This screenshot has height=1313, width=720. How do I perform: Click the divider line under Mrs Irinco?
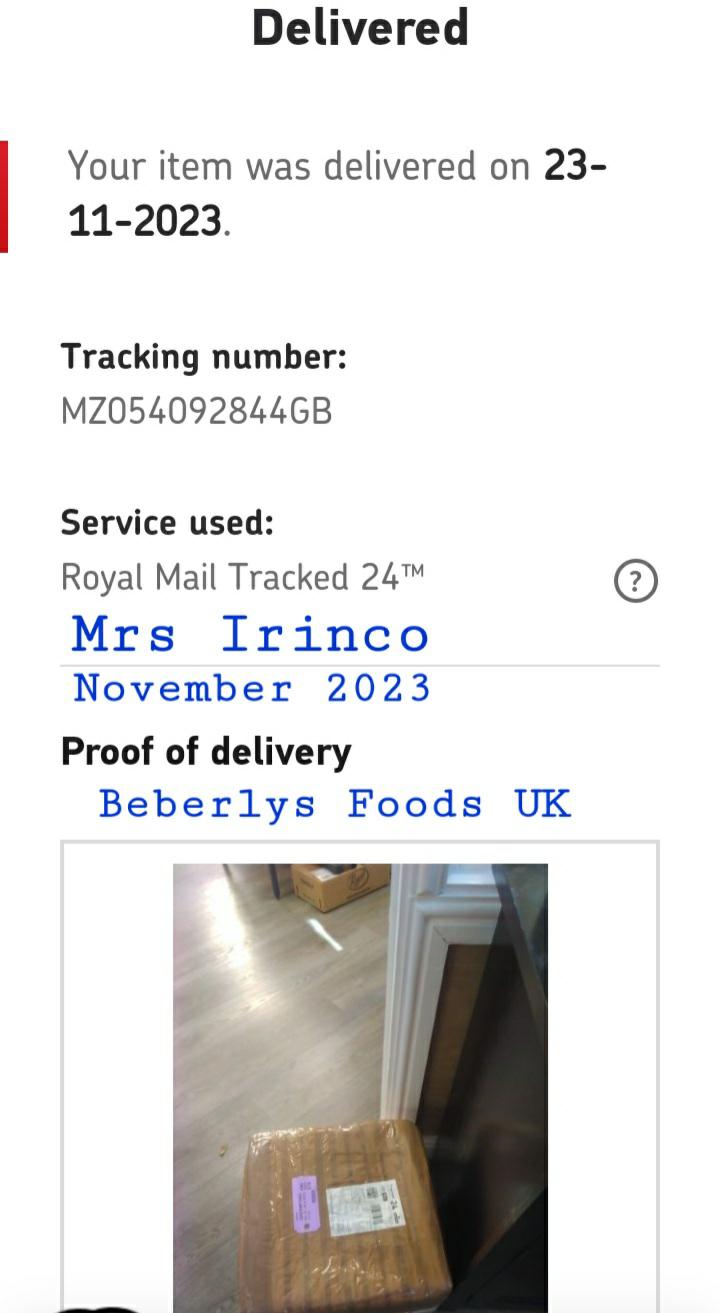pyautogui.click(x=360, y=665)
